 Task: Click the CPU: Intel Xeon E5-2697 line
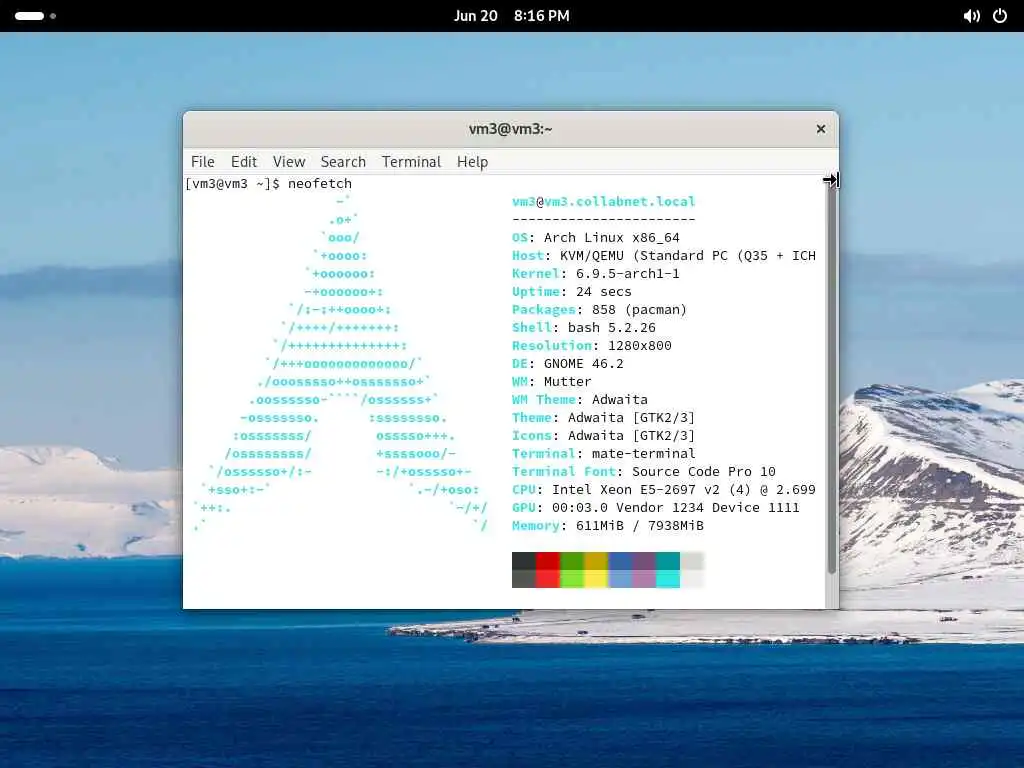click(x=664, y=489)
